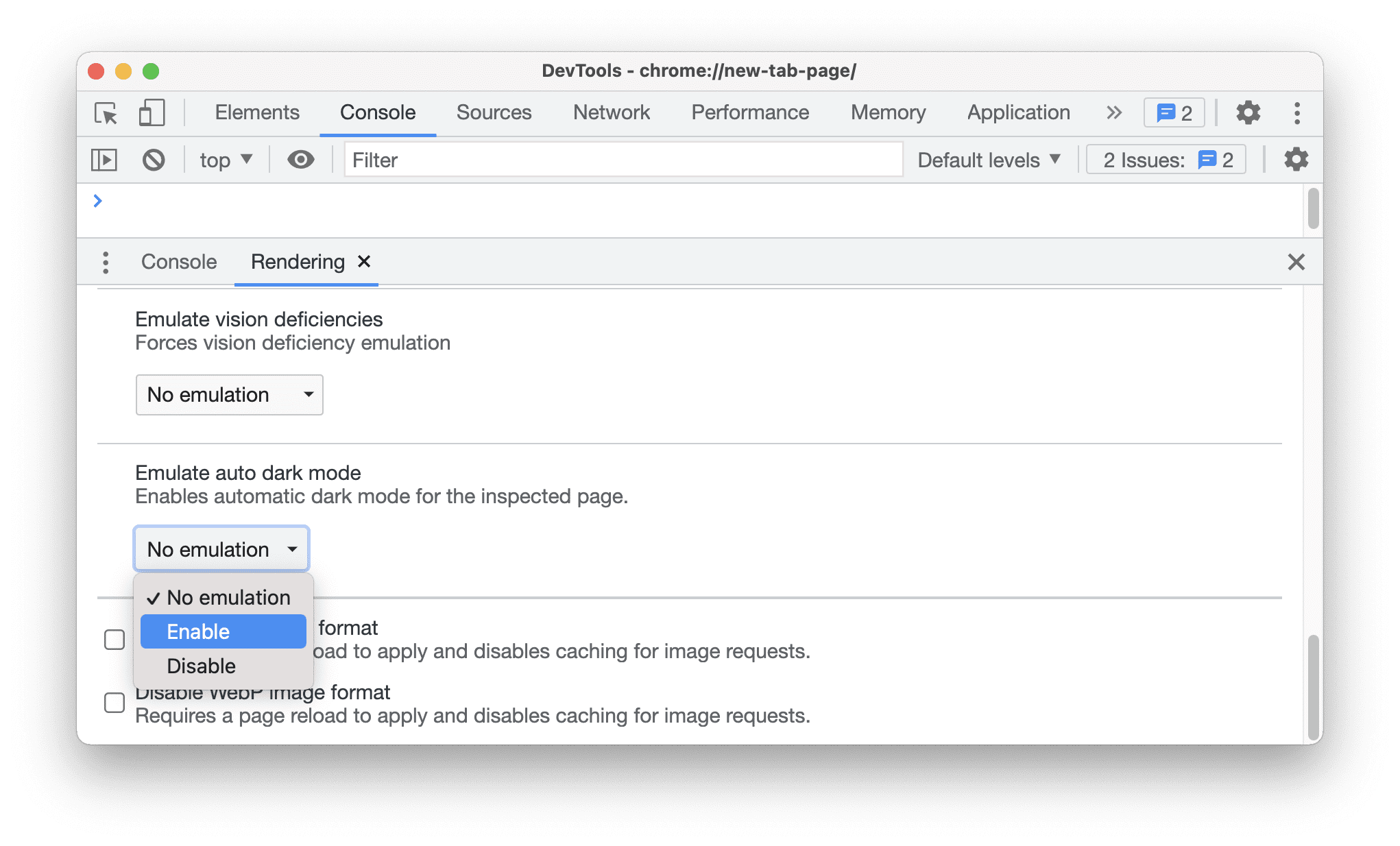The width and height of the screenshot is (1400, 846).
Task: Click the inspect element cursor icon
Action: coord(107,112)
